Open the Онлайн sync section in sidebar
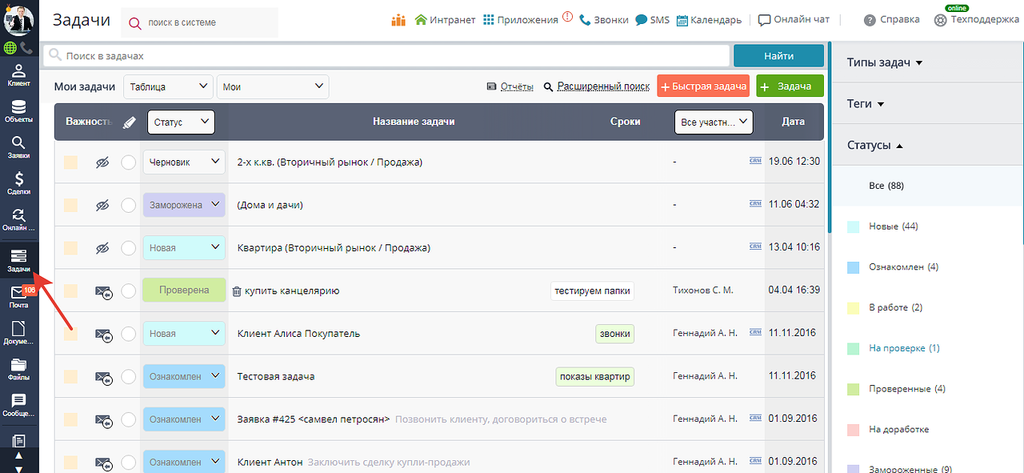1024x473 pixels. 19,220
